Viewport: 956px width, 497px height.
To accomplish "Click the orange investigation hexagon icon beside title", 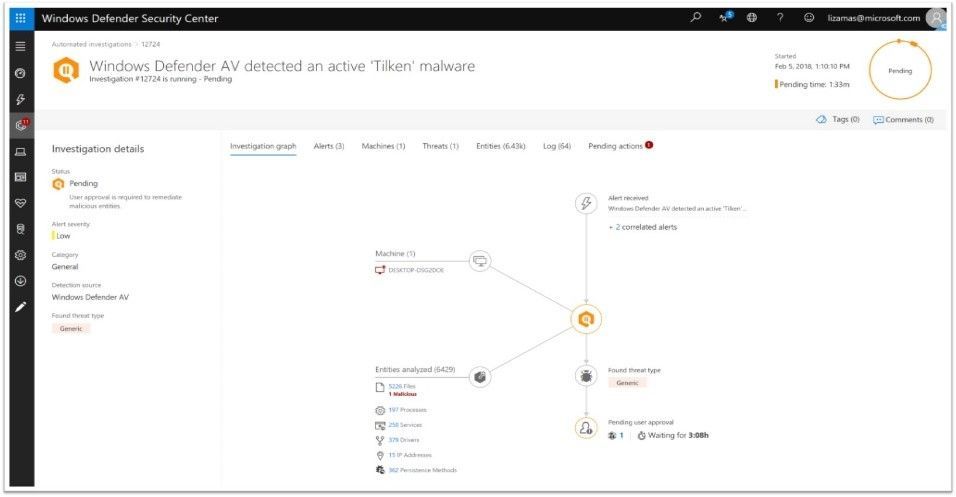I will 66,70.
